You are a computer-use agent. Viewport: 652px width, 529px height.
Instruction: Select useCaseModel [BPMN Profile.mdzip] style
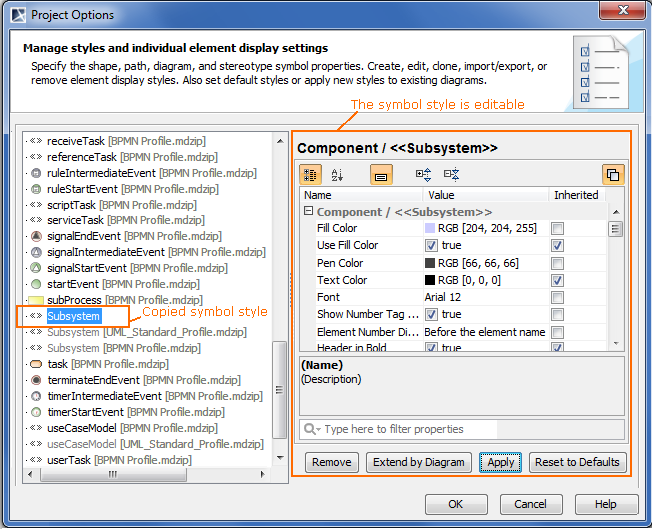[x=132, y=428]
